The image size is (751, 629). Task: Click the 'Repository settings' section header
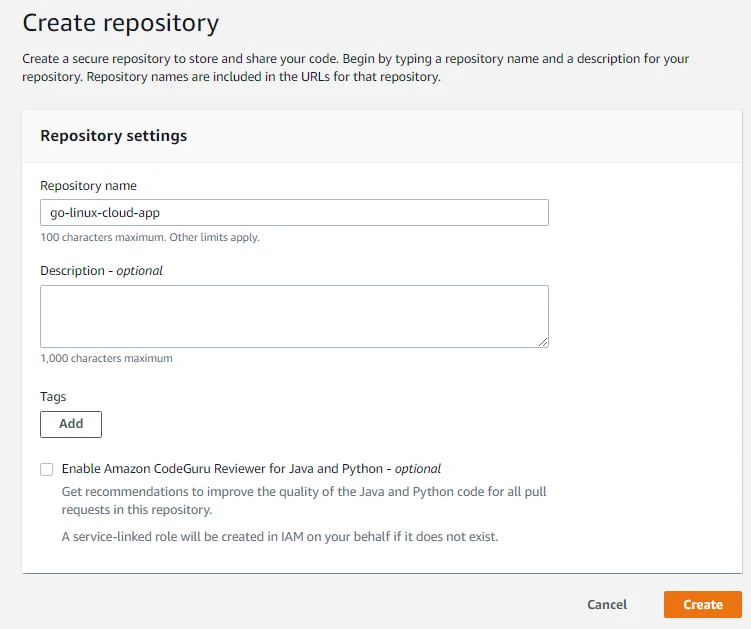click(113, 136)
